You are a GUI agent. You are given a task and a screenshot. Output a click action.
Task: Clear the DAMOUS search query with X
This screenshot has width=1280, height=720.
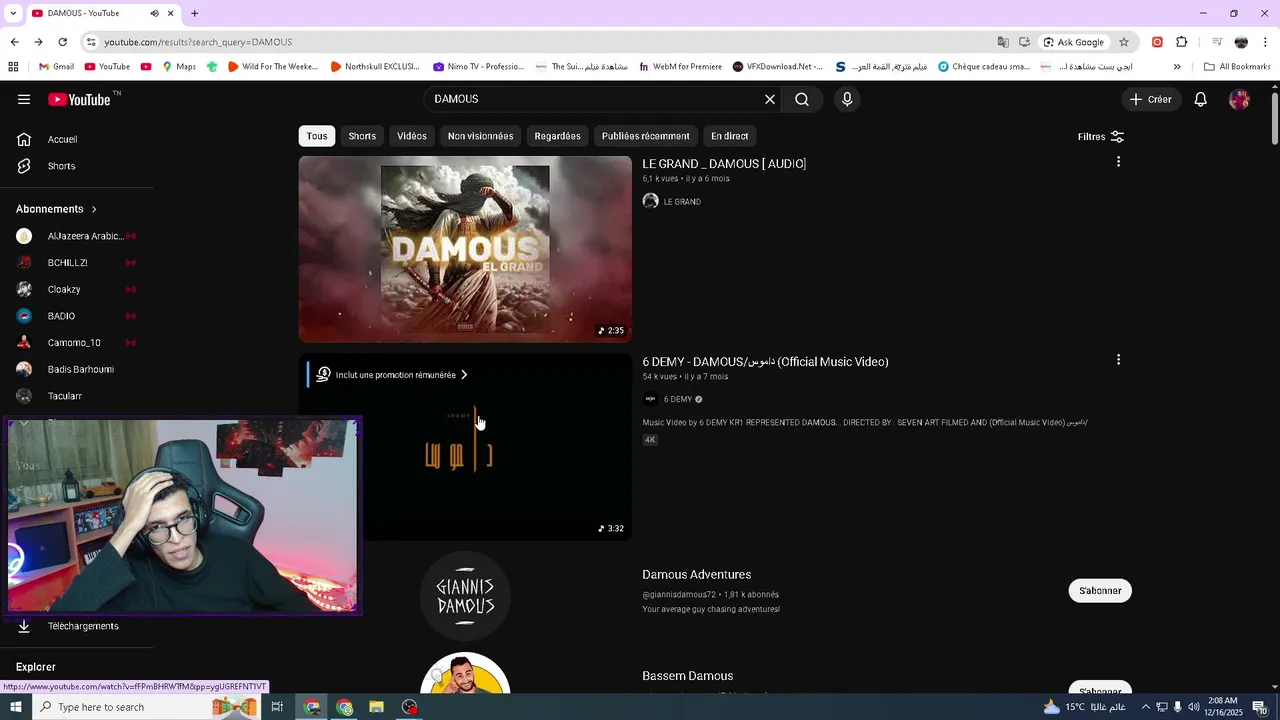coord(770,99)
